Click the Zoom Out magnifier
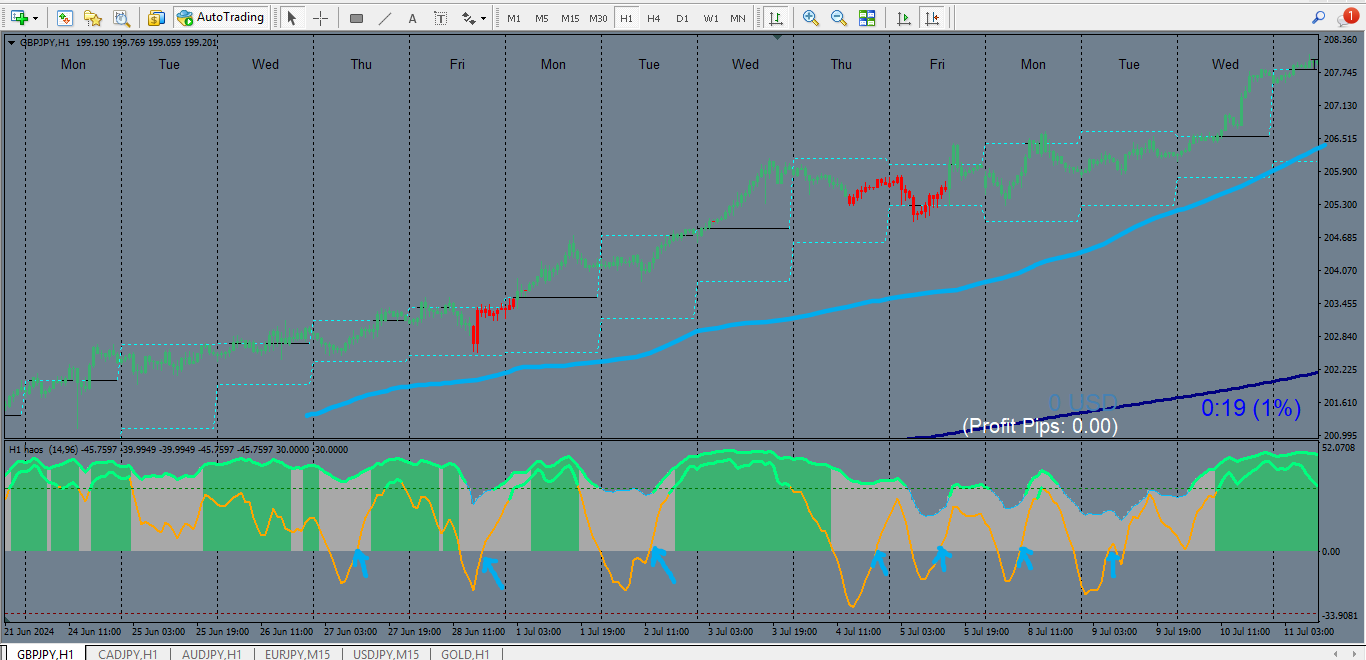 coord(839,18)
